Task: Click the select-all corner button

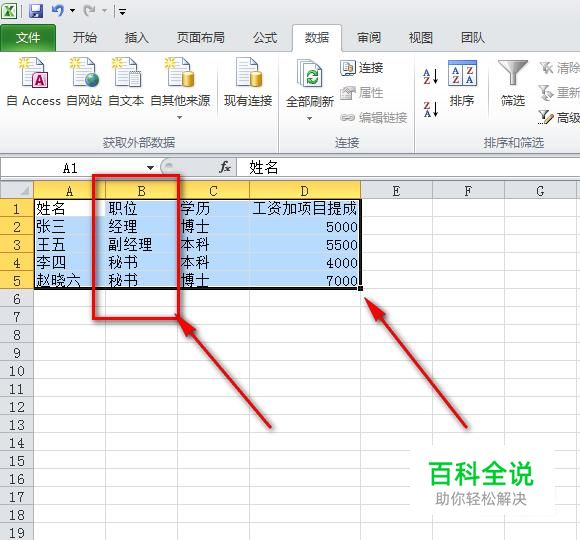Action: tap(17, 190)
